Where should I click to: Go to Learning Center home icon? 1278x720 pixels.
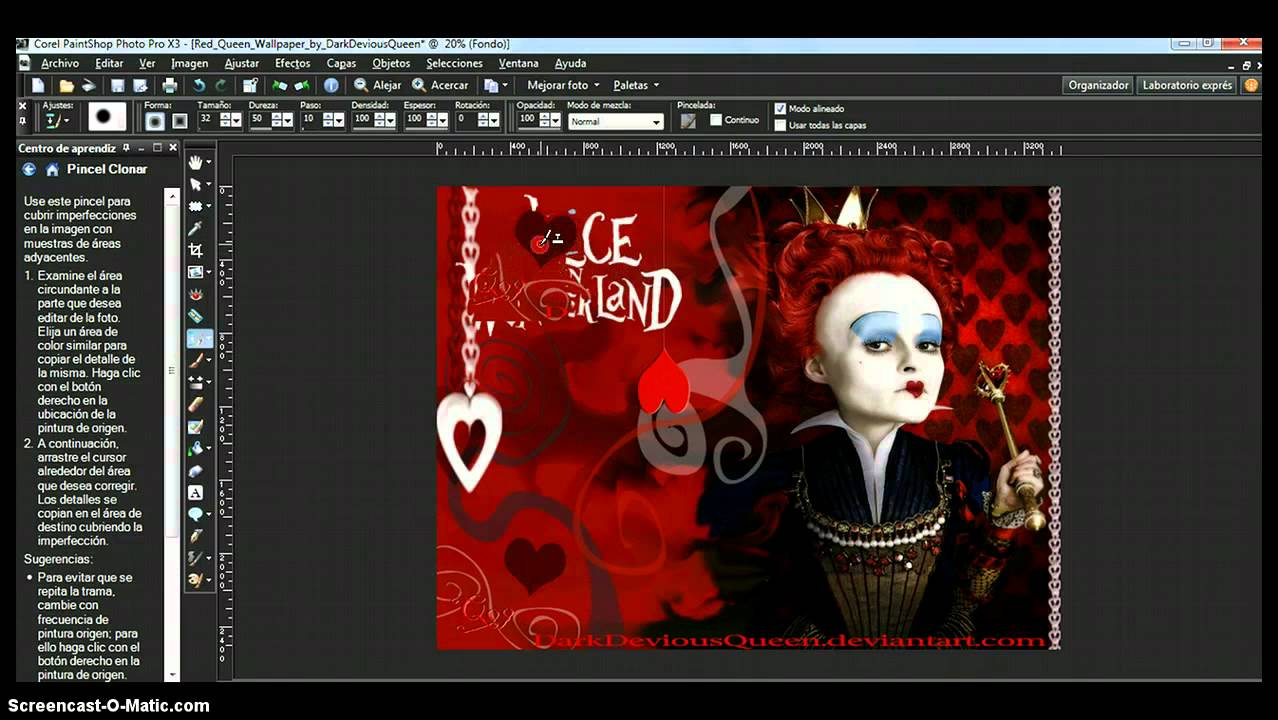pyautogui.click(x=52, y=170)
